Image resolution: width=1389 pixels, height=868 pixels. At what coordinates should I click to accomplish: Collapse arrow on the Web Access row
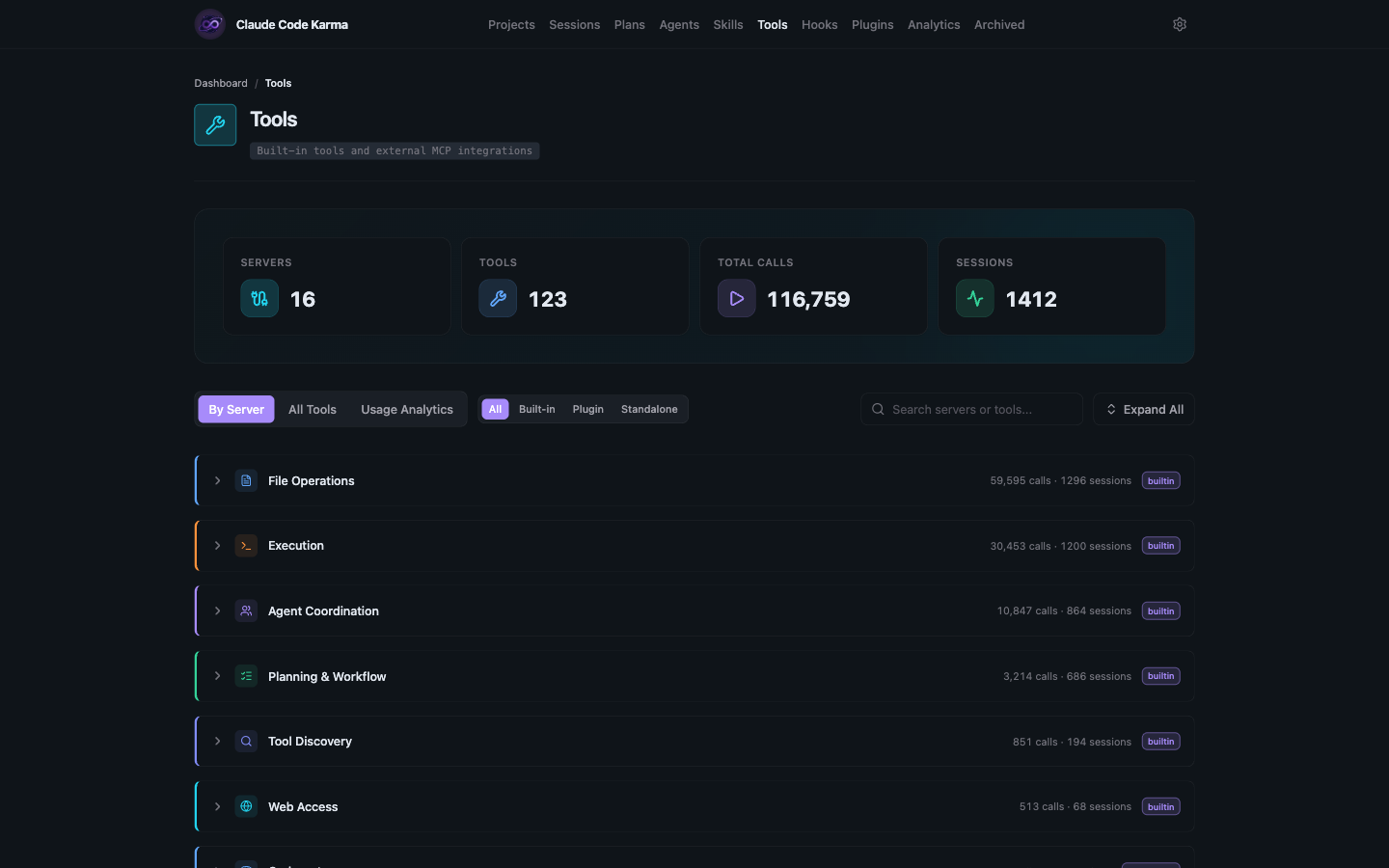(217, 806)
